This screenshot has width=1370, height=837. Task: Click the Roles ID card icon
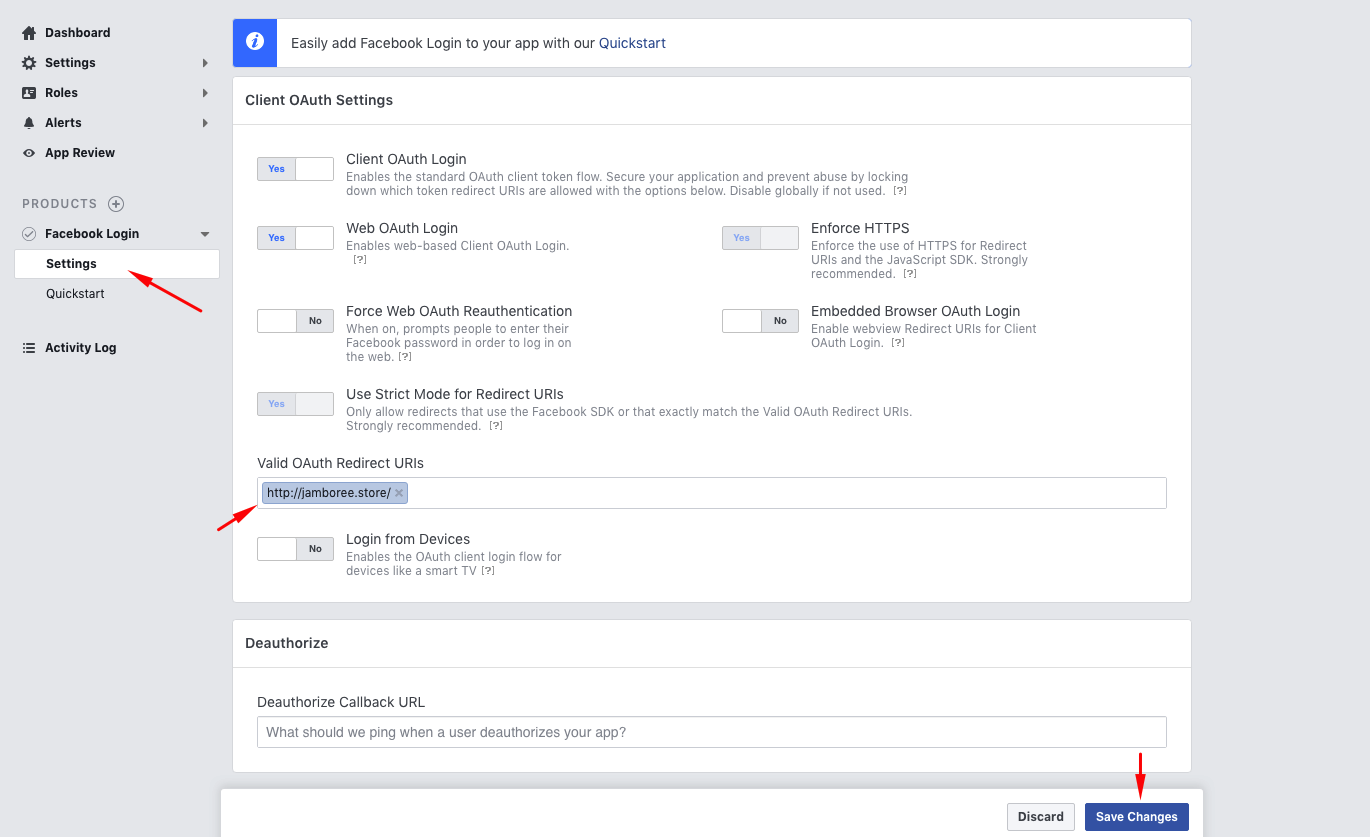(29, 93)
